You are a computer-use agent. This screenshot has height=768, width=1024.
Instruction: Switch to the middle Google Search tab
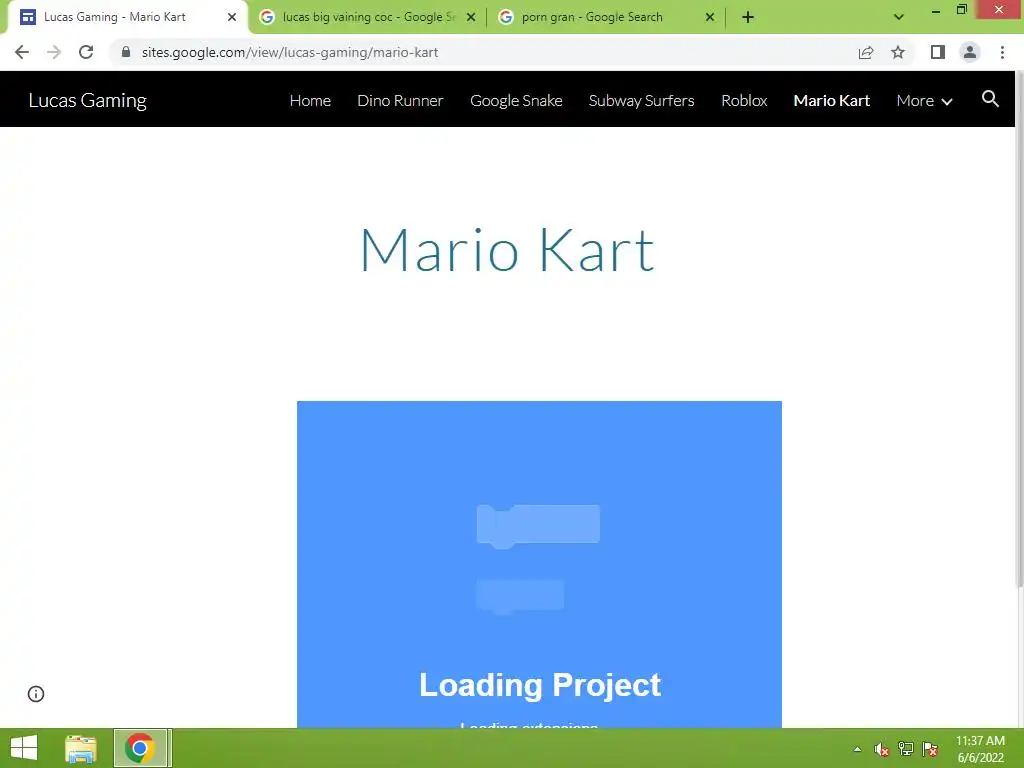(x=369, y=17)
